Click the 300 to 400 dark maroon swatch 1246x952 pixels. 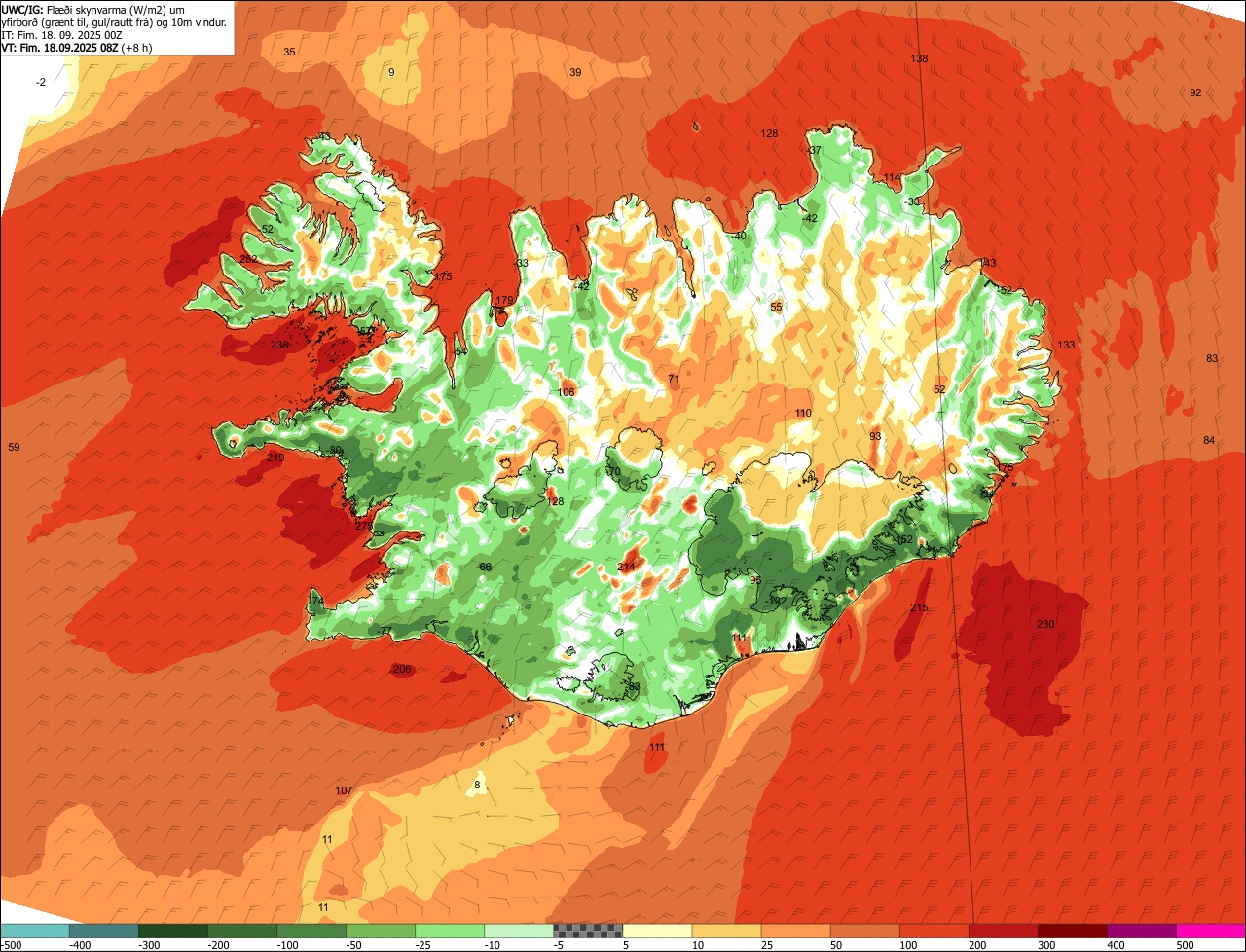[1071, 931]
